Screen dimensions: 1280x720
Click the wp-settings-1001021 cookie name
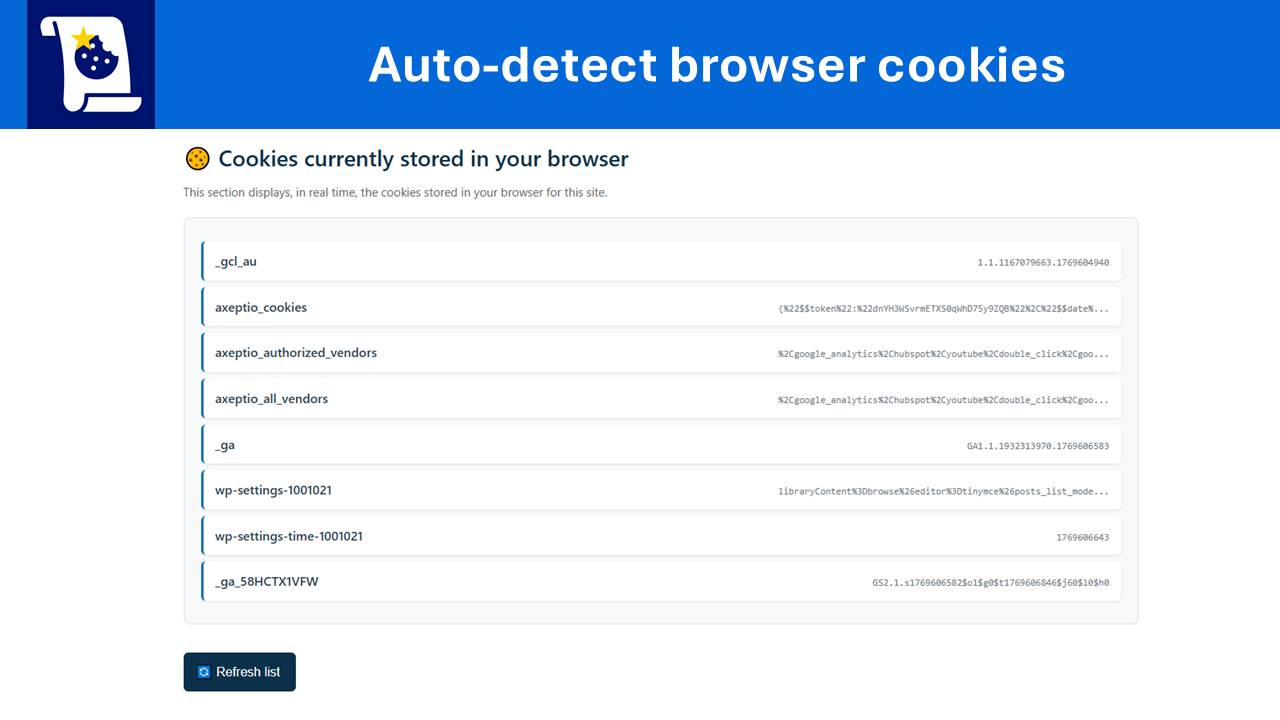(x=273, y=491)
